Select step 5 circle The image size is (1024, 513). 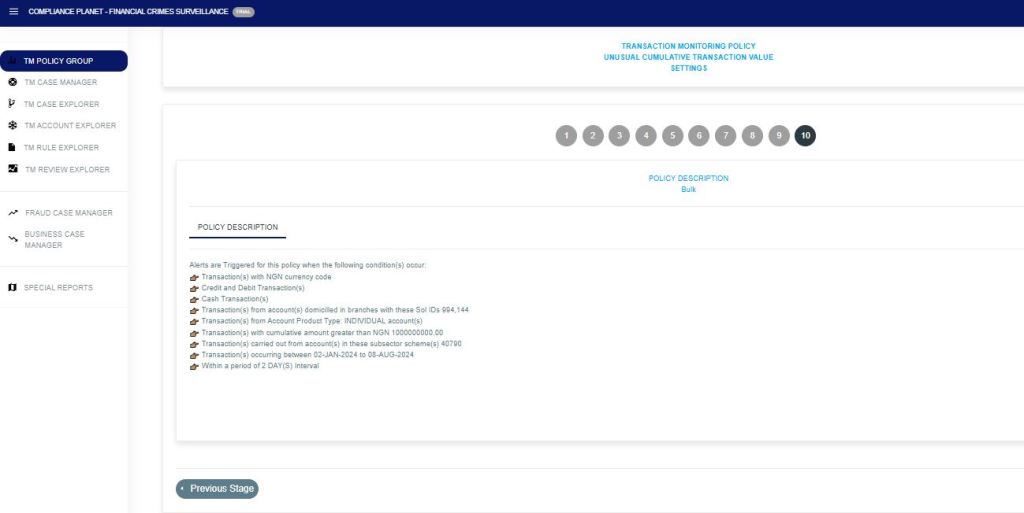coord(672,136)
